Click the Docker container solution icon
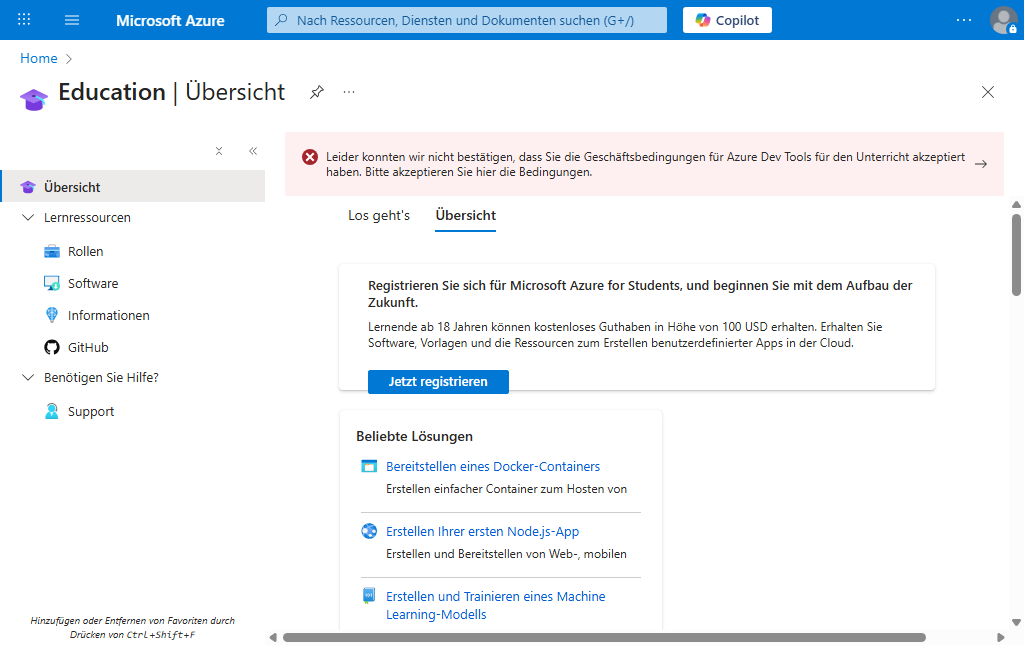The height and width of the screenshot is (645, 1024). 369,466
